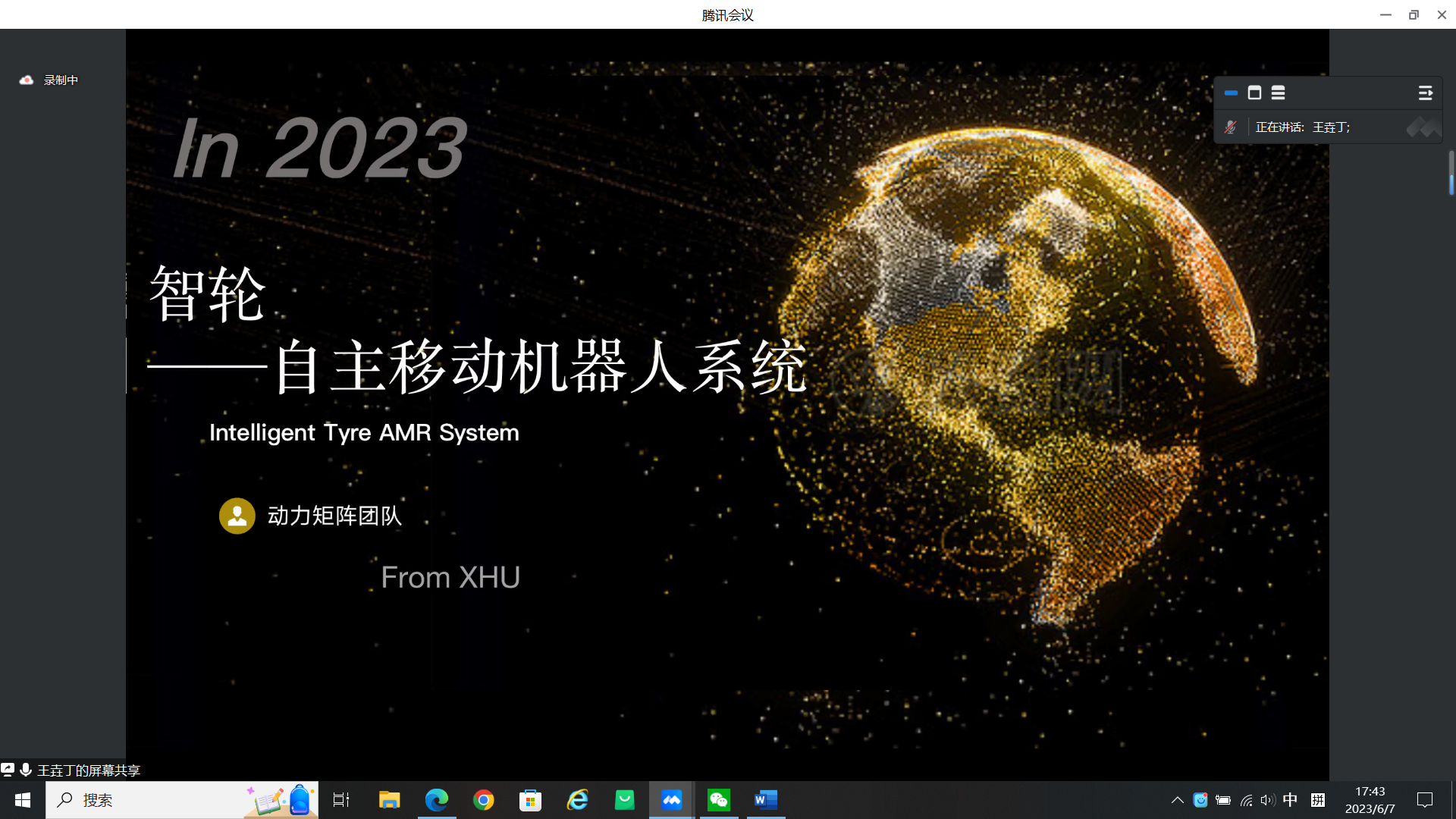This screenshot has width=1456, height=819.
Task: Click the 录制中 recording label
Action: [61, 80]
